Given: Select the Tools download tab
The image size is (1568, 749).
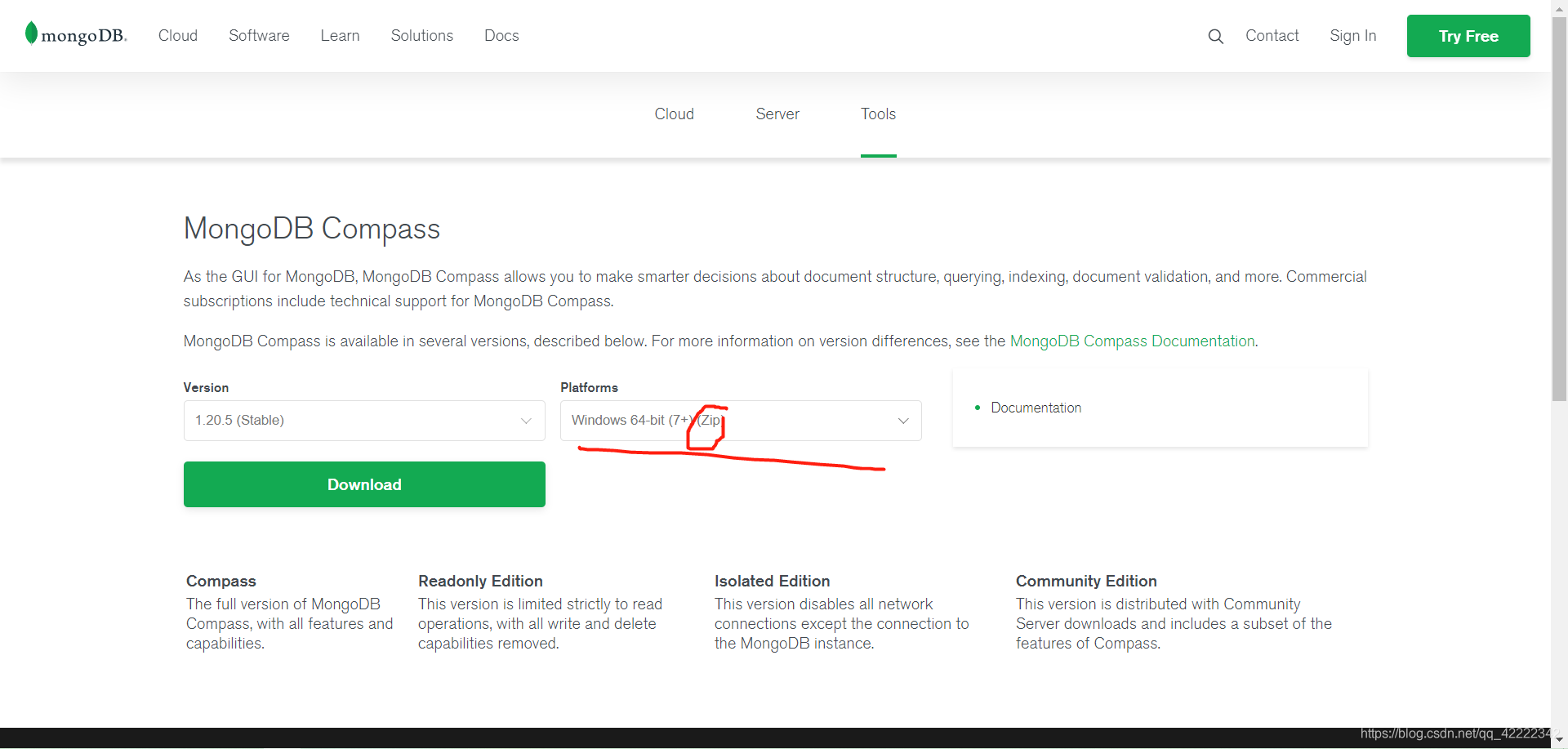Looking at the screenshot, I should pos(878,114).
